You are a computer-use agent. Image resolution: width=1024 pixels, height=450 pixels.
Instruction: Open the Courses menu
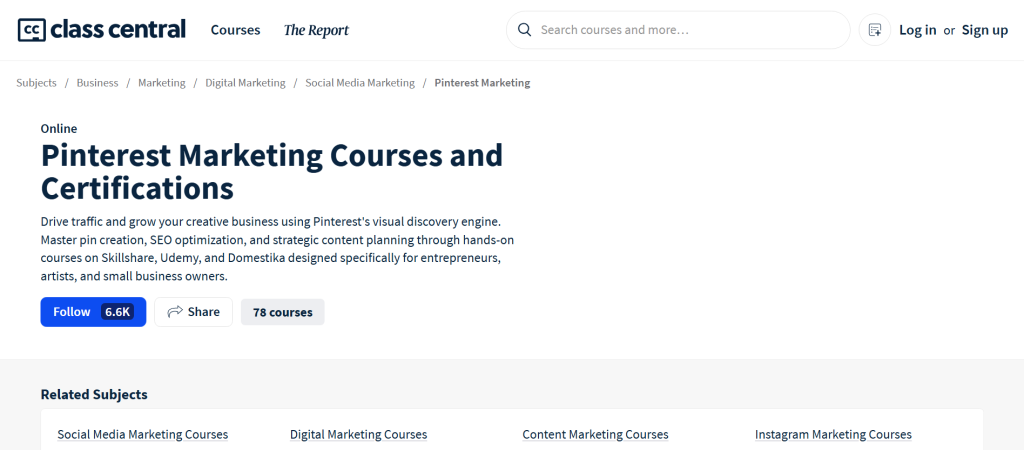pyautogui.click(x=235, y=30)
